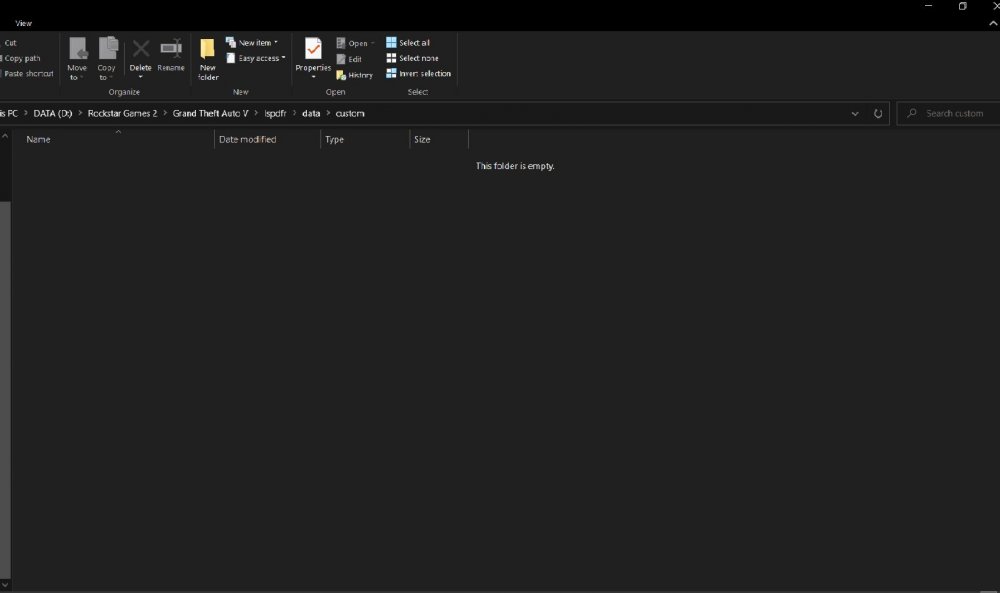Click the Rename icon

[171, 48]
